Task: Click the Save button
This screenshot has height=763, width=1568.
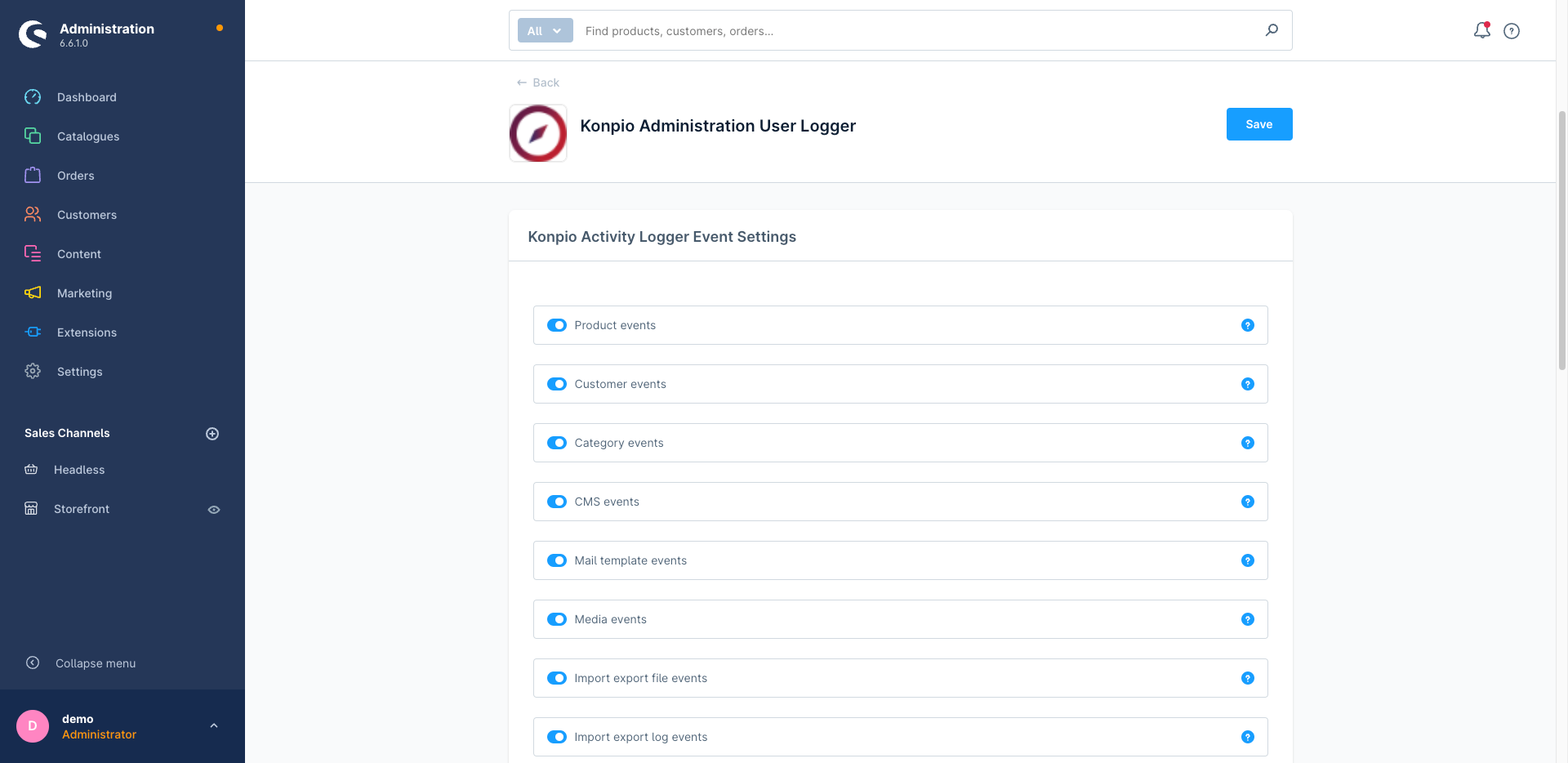Action: coord(1258,124)
